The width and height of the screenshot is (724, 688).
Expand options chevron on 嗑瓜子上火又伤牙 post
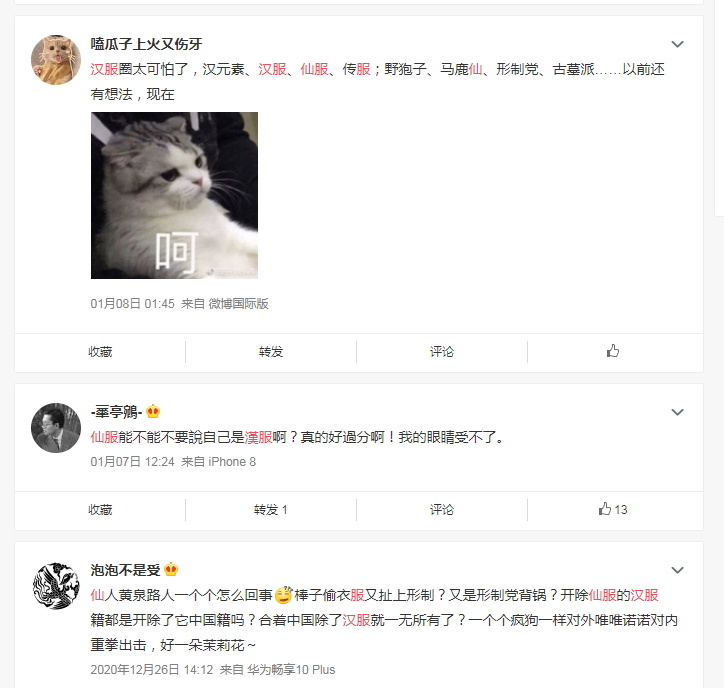click(x=677, y=44)
